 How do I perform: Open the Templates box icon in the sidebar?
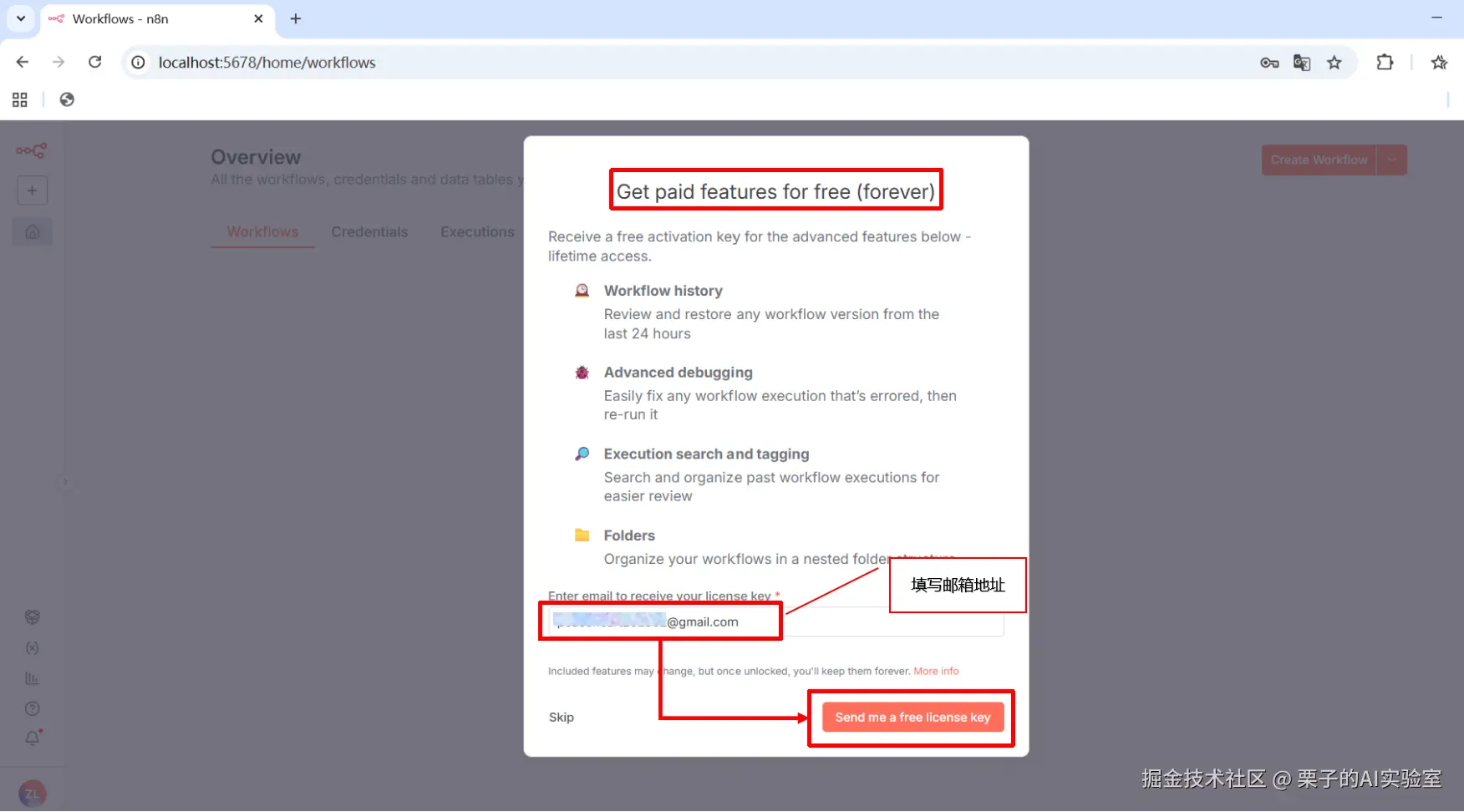click(33, 617)
